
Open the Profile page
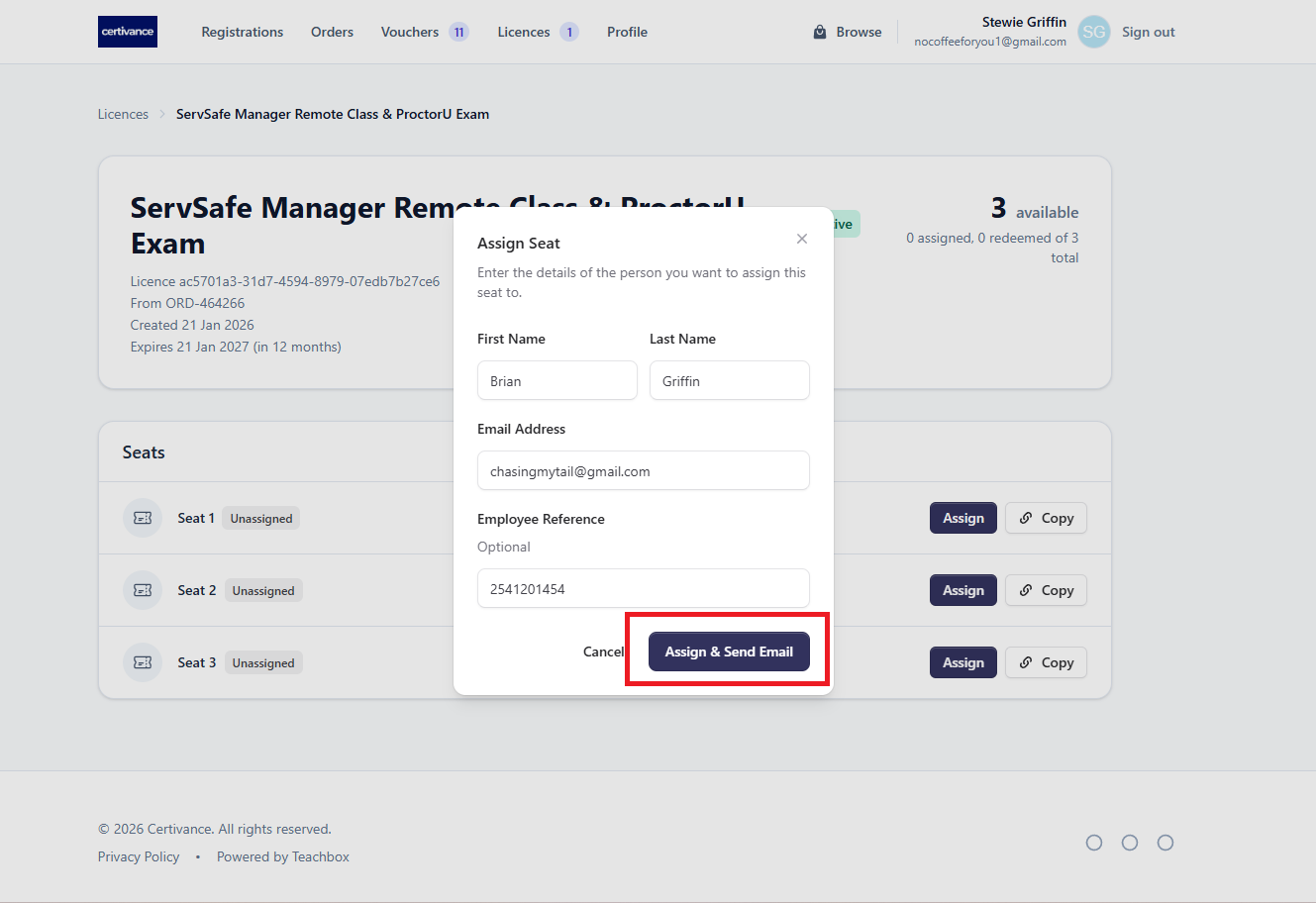coord(627,32)
